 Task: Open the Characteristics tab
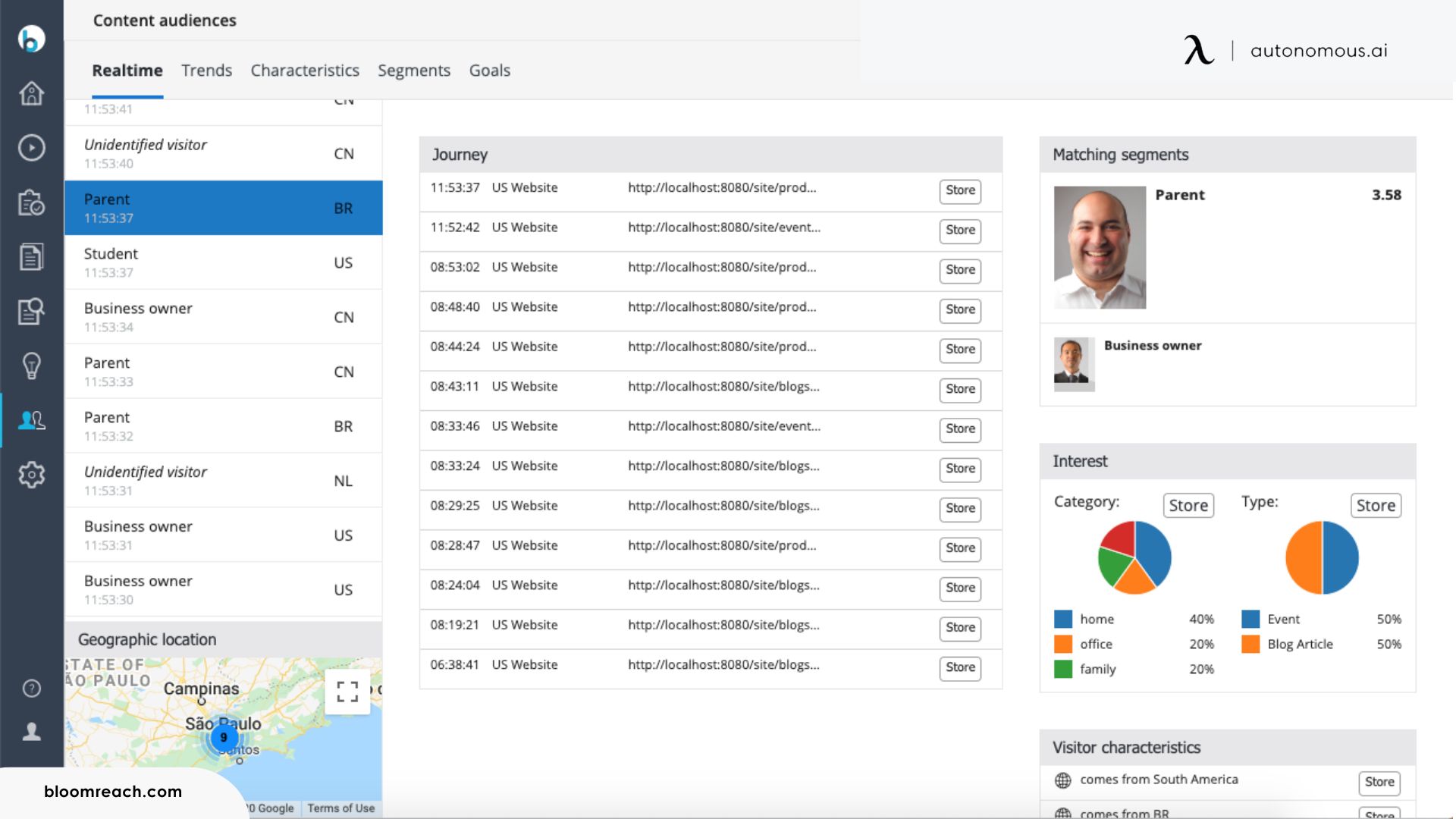(x=305, y=71)
